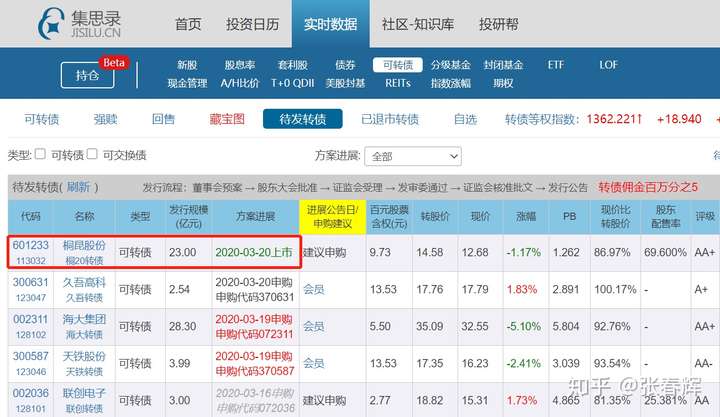Open 美股封基 in the navigation
The image size is (720, 417).
click(x=345, y=83)
